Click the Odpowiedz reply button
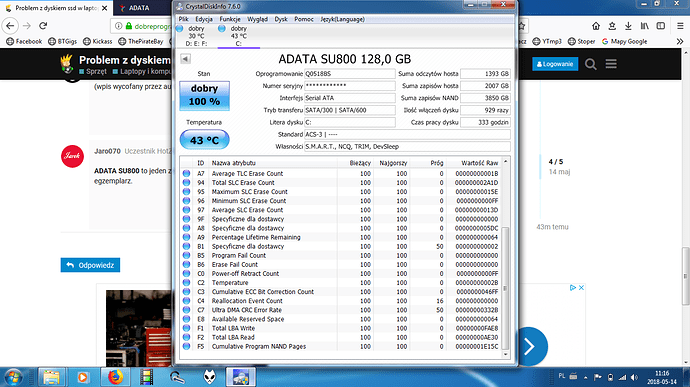This screenshot has width=690, height=387. click(x=90, y=265)
